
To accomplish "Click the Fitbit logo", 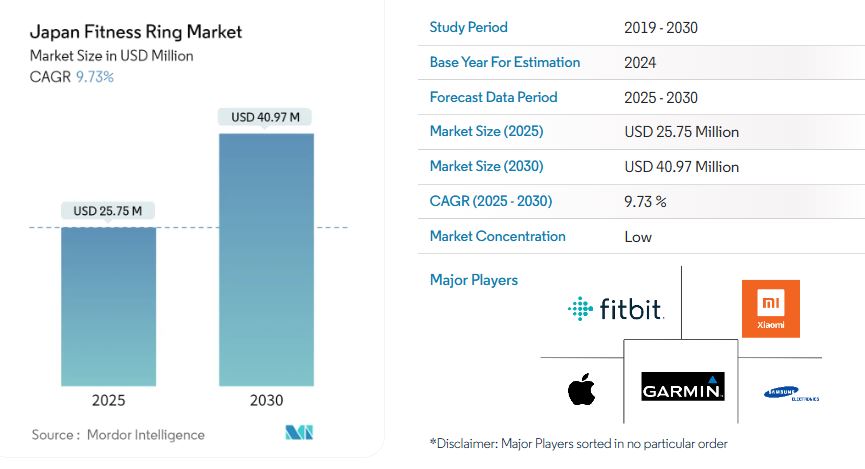I will (615, 309).
